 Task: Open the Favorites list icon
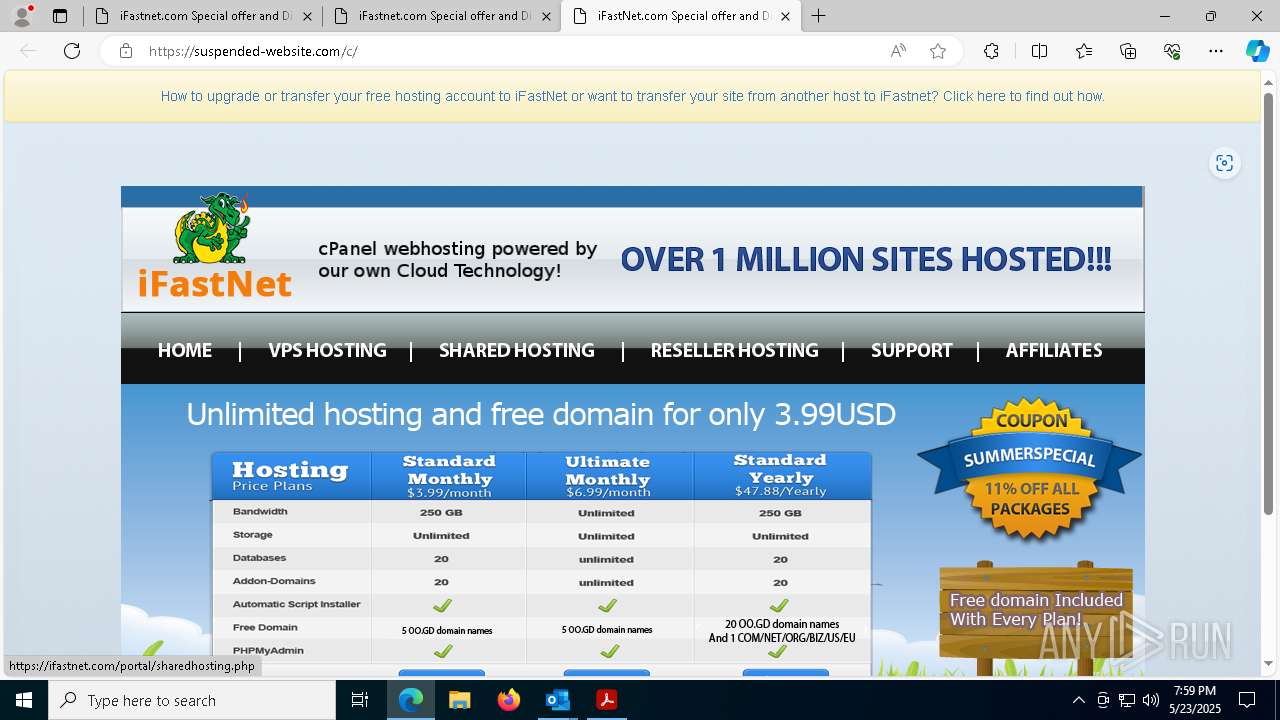click(x=1084, y=51)
